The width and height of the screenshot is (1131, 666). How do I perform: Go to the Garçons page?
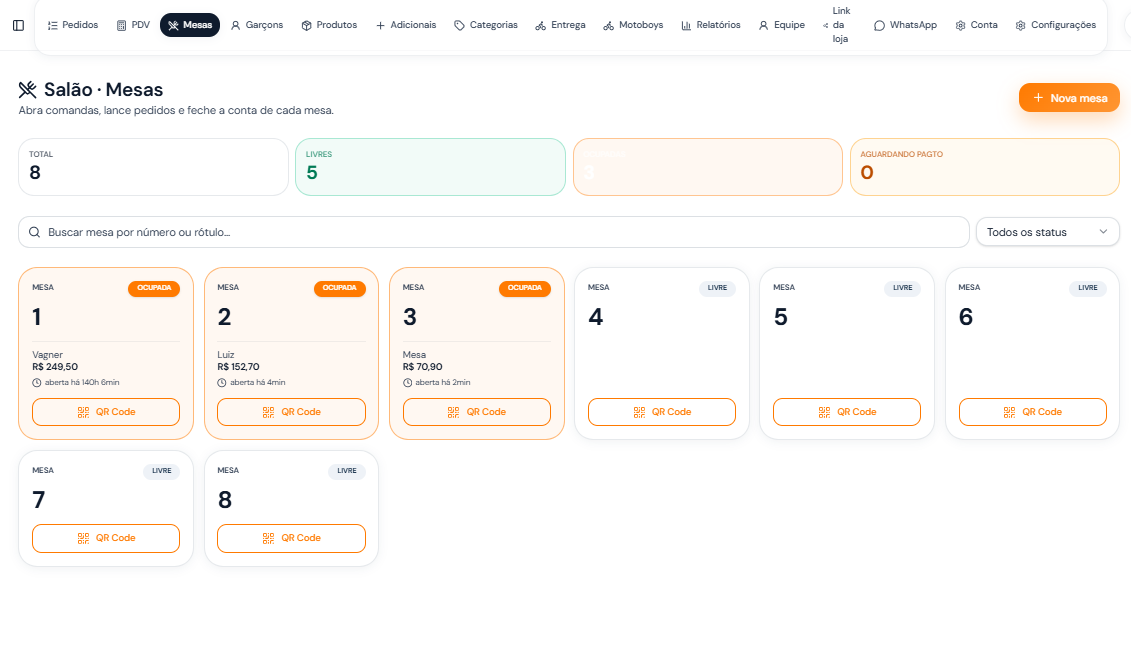[x=257, y=25]
